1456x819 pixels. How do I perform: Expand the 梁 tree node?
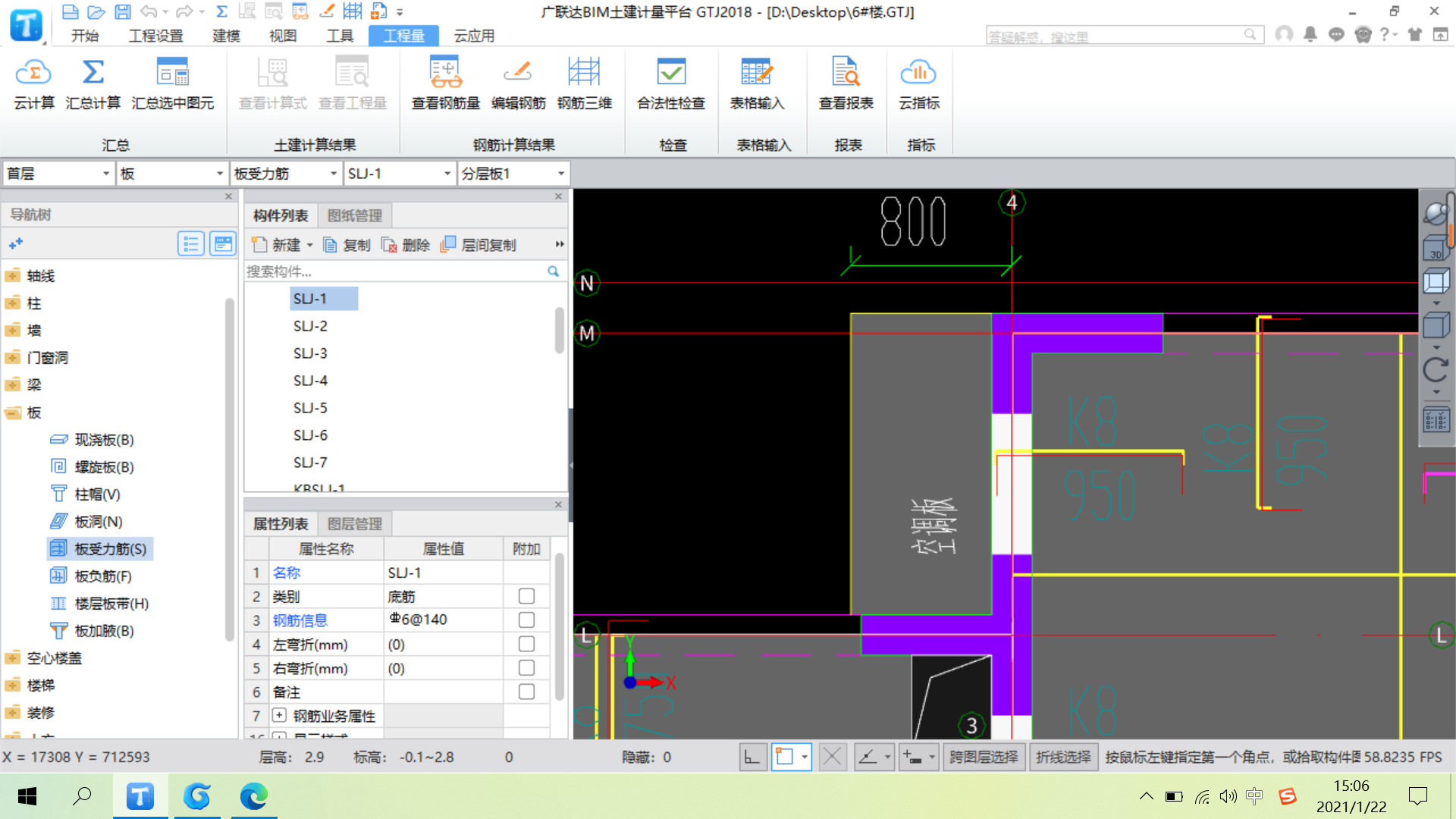point(12,385)
